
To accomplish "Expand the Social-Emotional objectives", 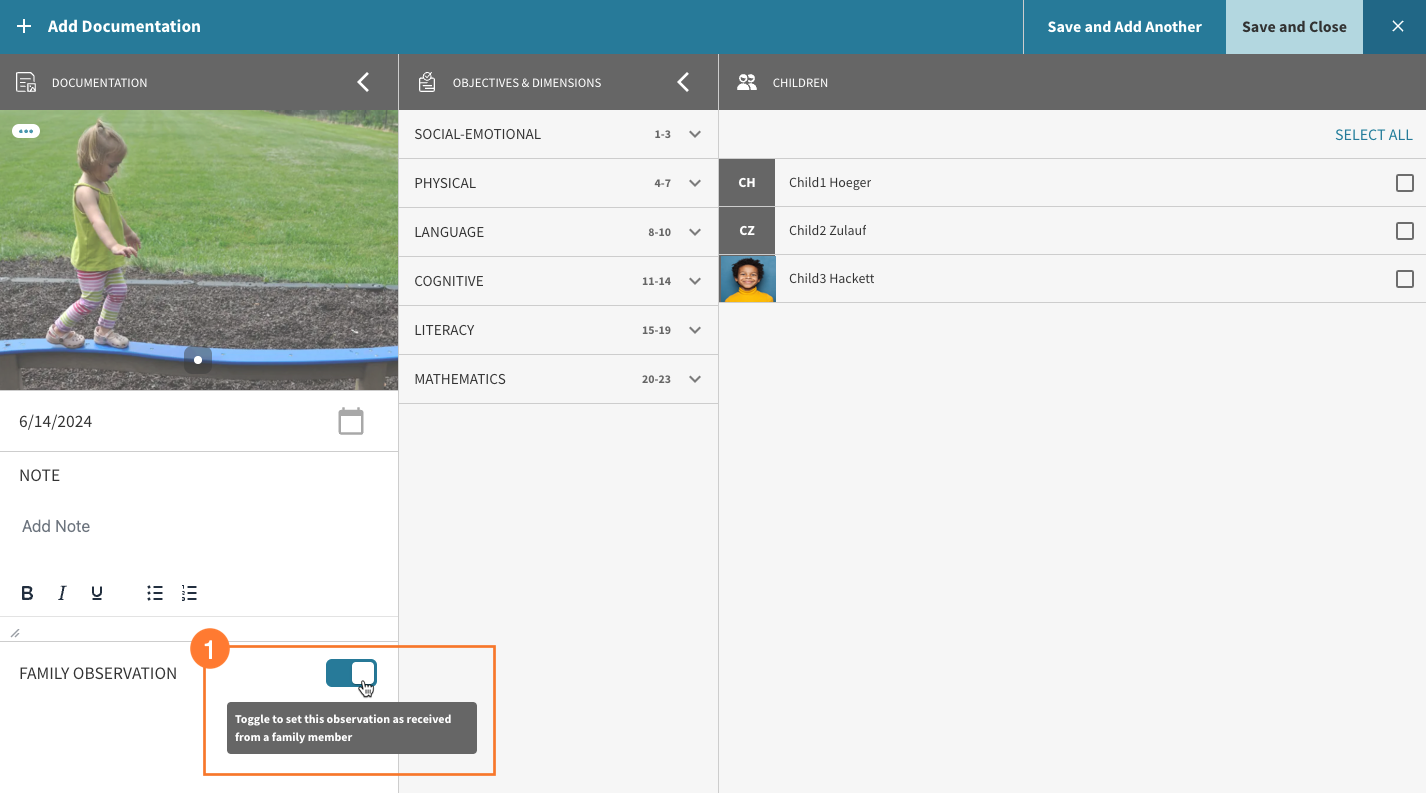I will tap(695, 134).
